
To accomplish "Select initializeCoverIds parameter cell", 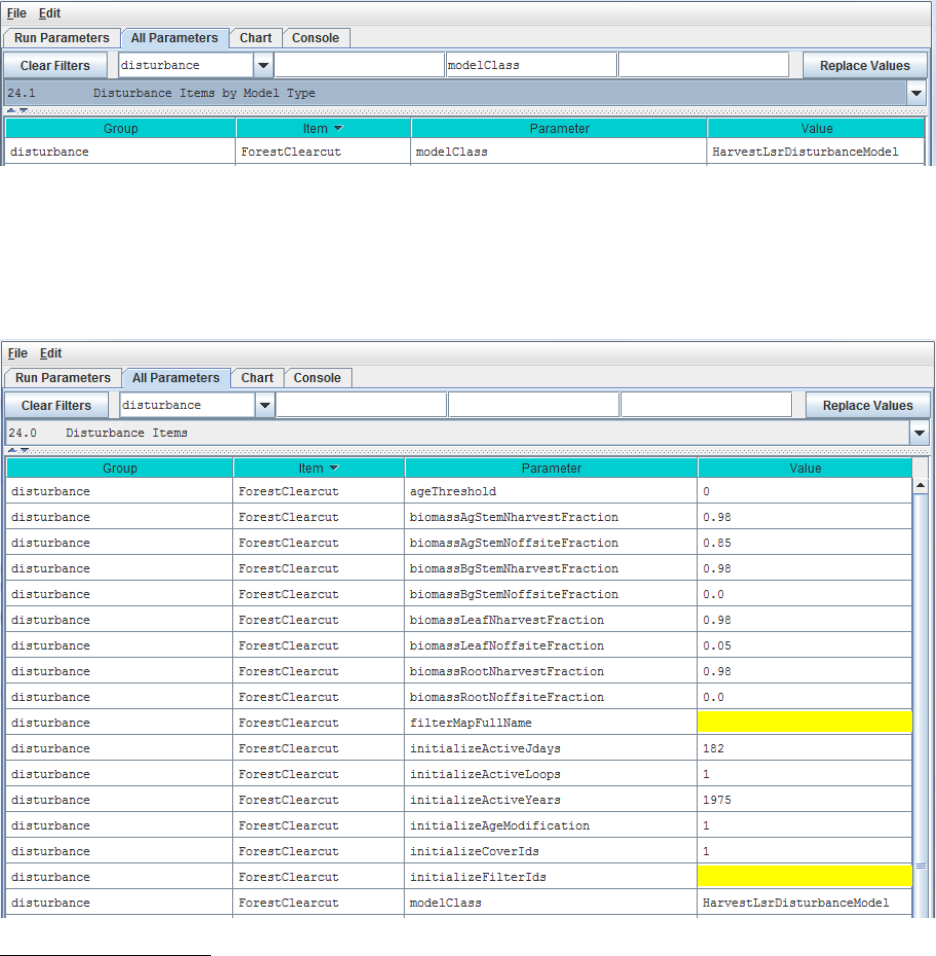I will 551,851.
